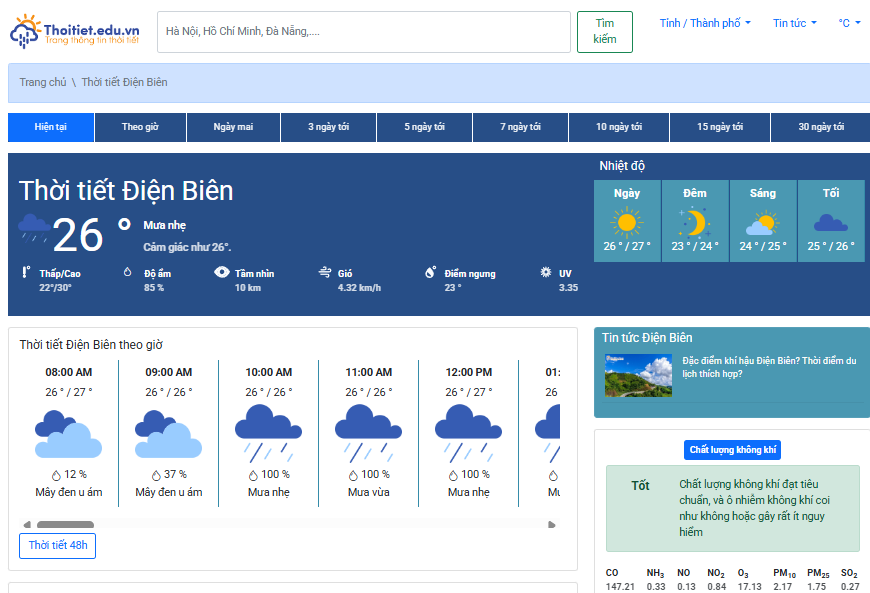Expand the Tỉnh / Thành phố dropdown

705,23
